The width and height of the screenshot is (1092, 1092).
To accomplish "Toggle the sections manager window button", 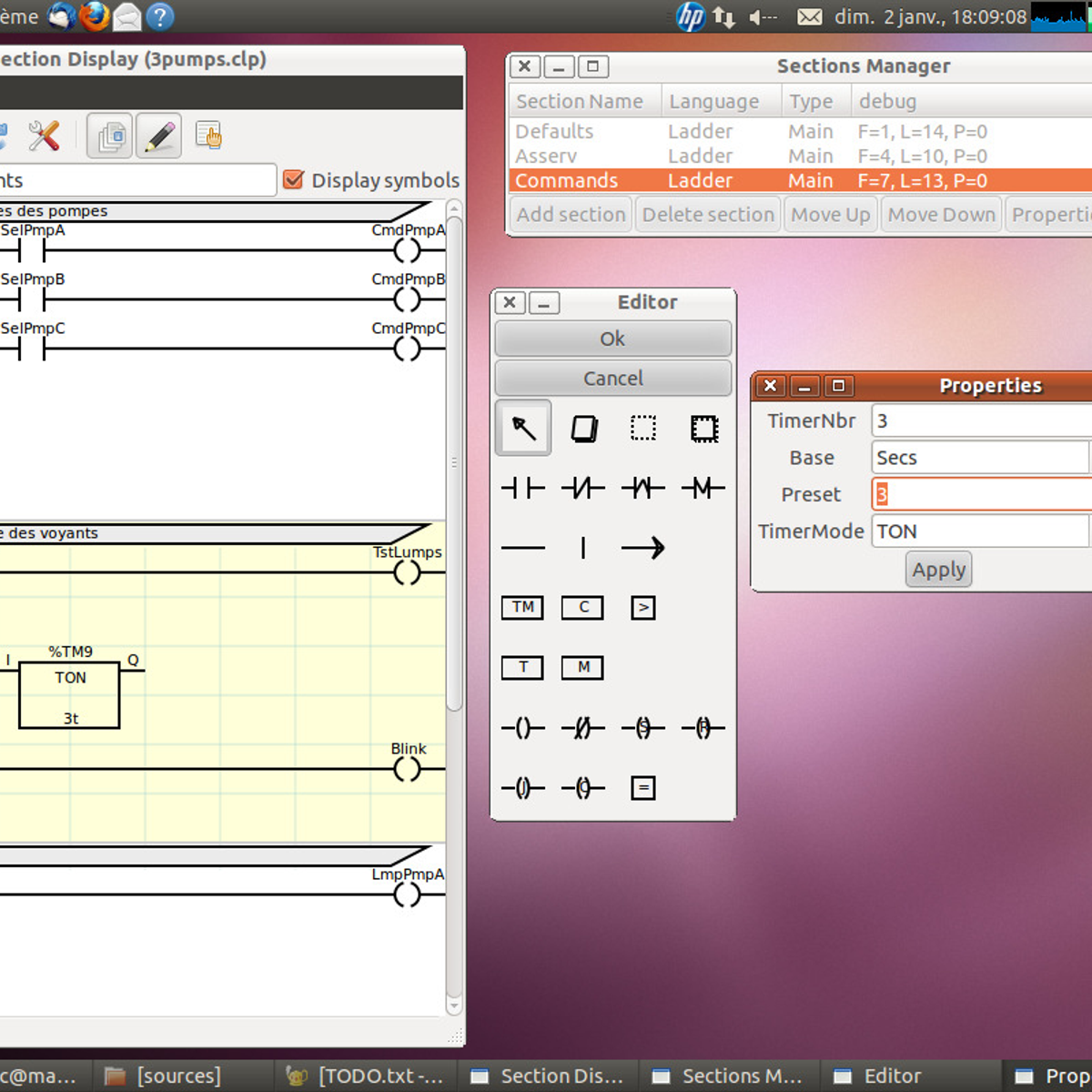I will pos(110,136).
